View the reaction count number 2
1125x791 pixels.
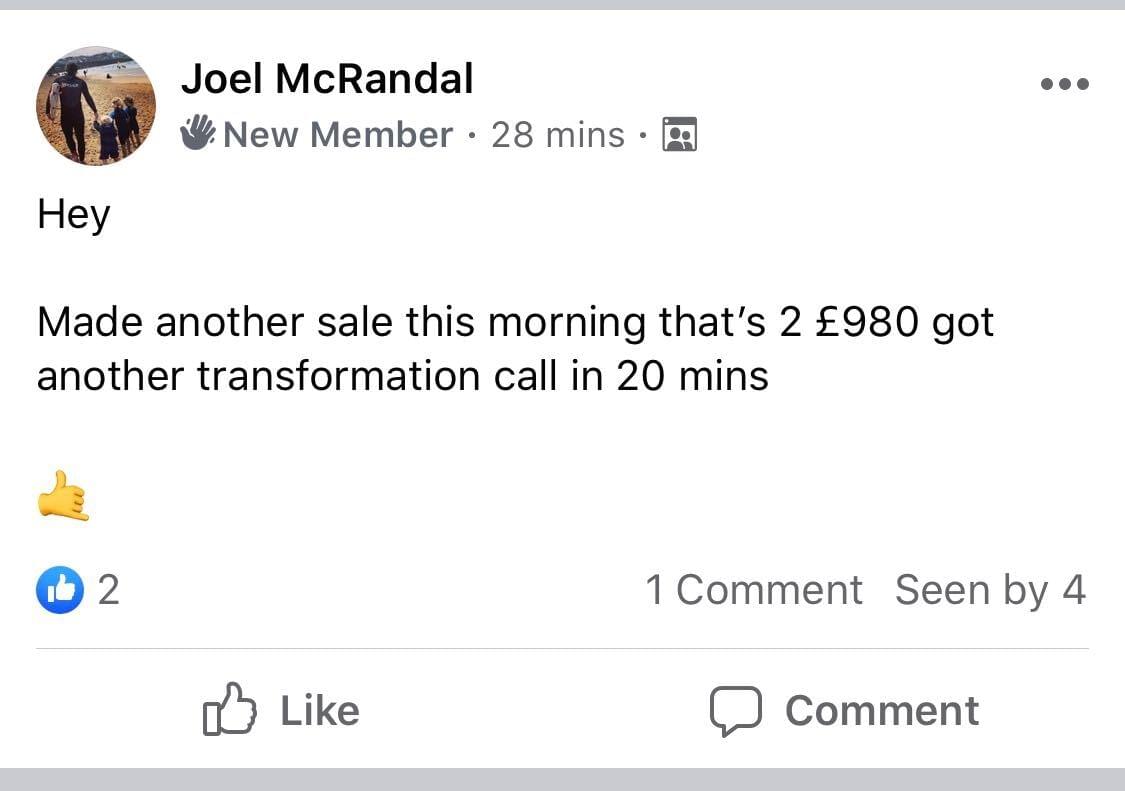click(x=108, y=590)
